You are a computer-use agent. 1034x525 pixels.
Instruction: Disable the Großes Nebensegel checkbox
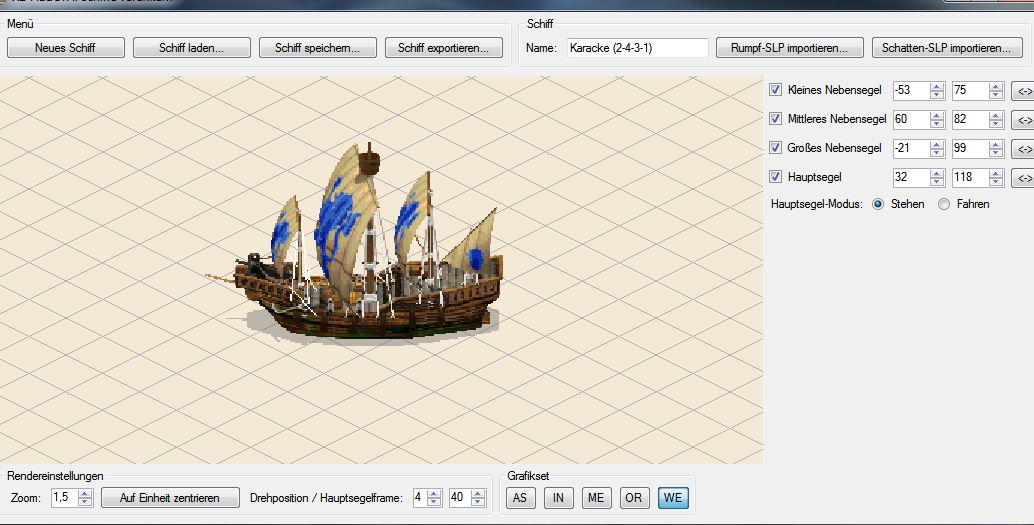(775, 148)
